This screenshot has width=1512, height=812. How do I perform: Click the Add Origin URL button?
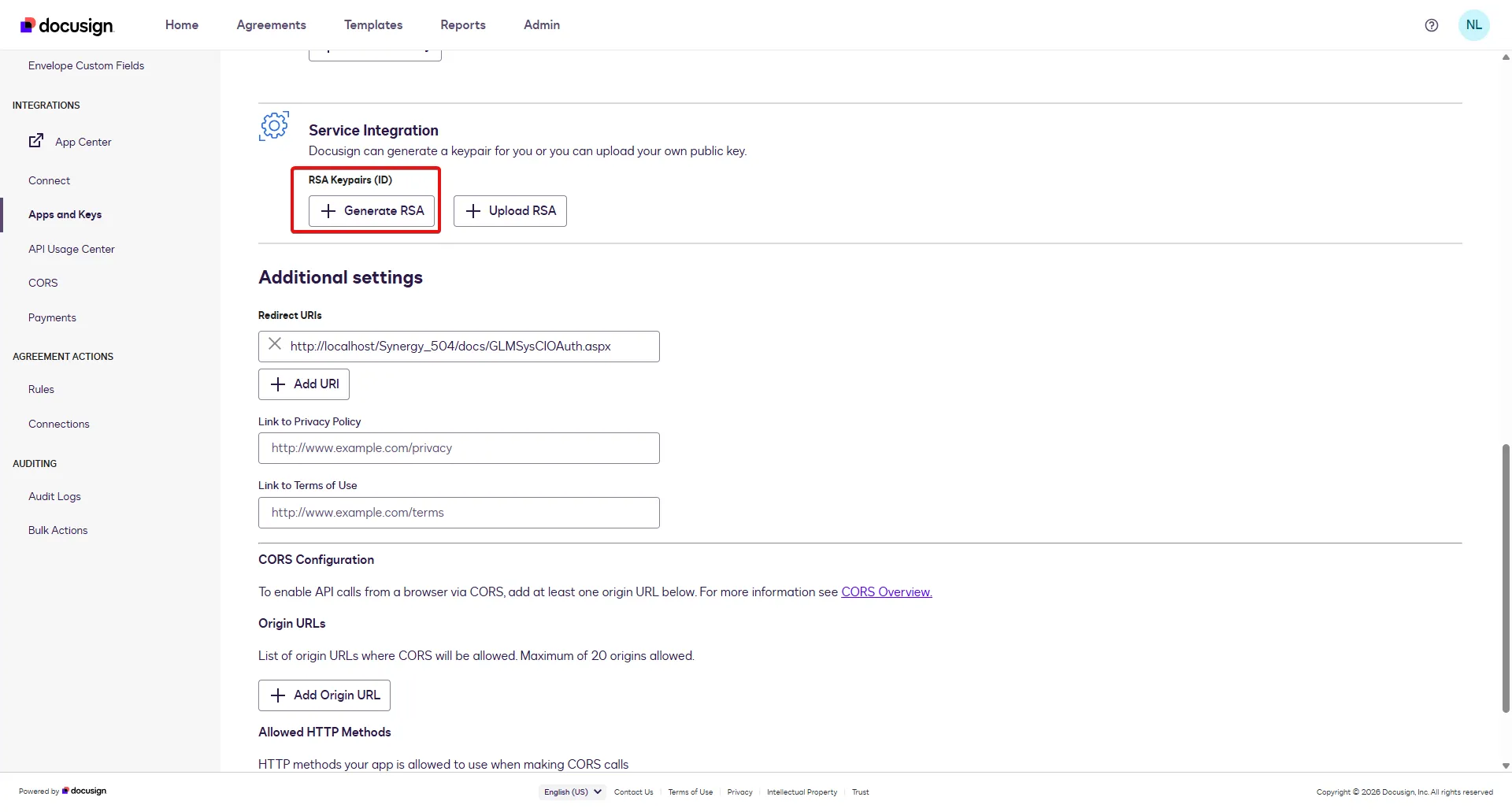(x=324, y=695)
